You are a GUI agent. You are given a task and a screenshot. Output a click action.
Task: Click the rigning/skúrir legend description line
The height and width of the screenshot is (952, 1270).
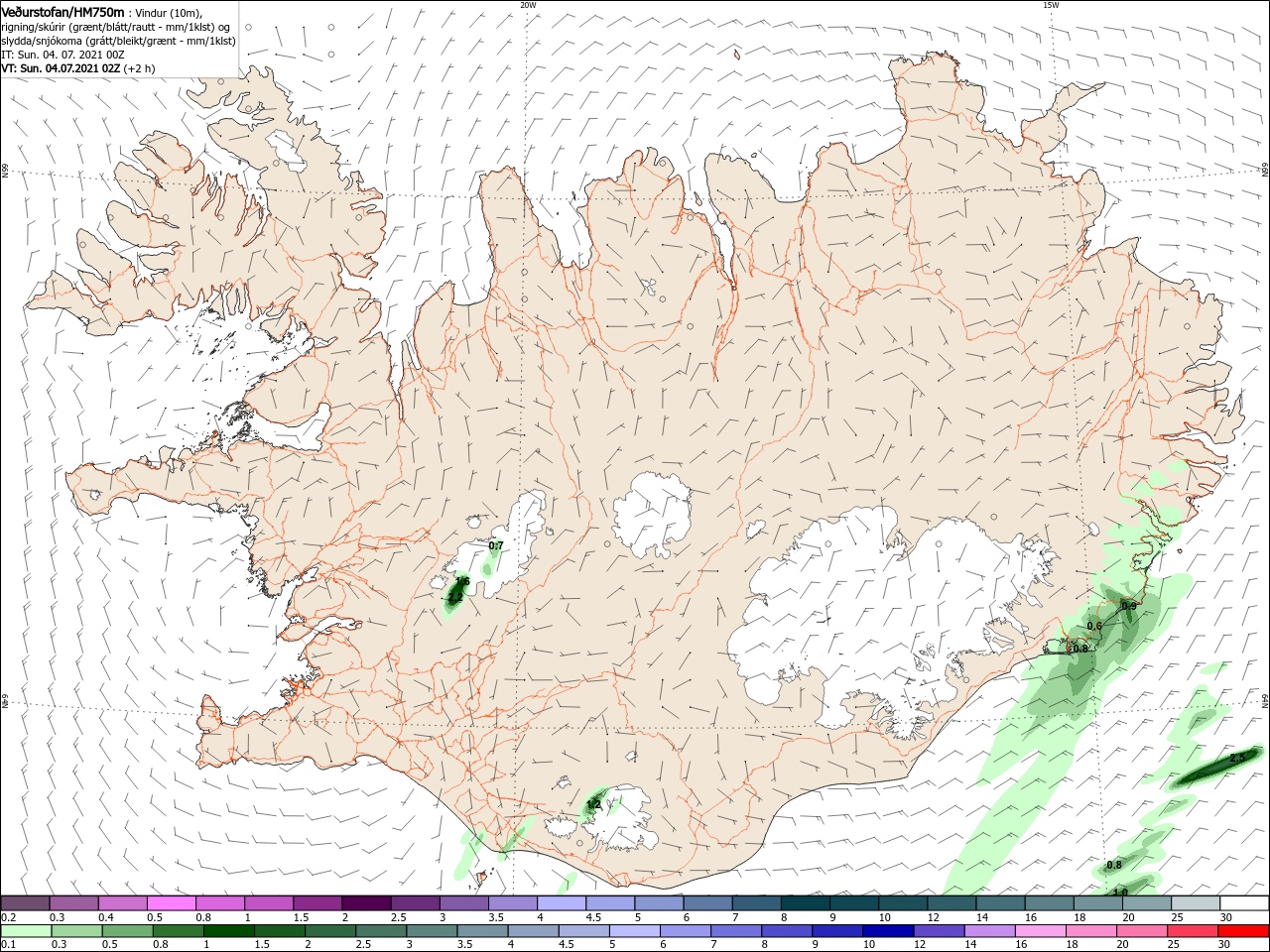pyautogui.click(x=116, y=27)
